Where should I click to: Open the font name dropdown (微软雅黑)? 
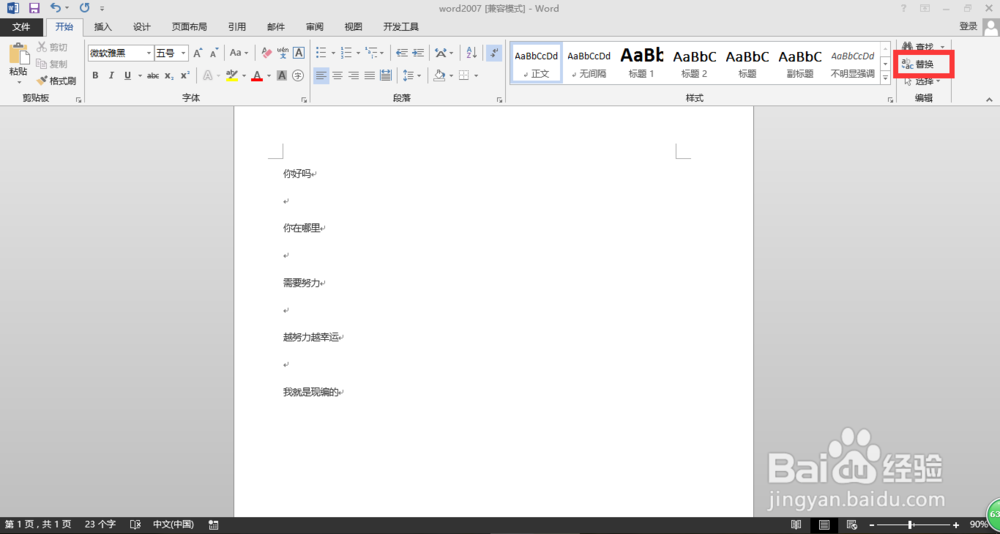click(x=149, y=53)
